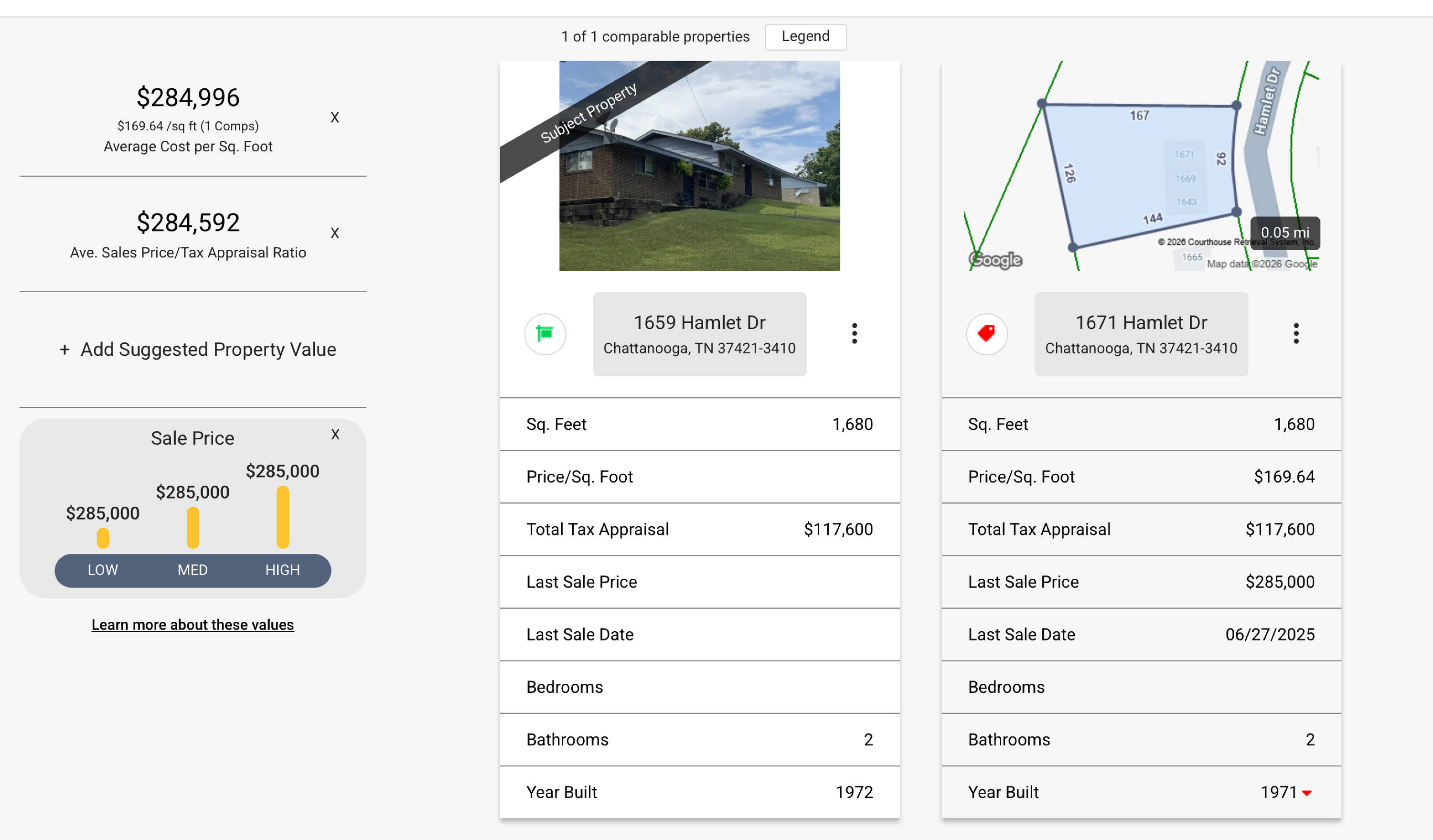Image resolution: width=1433 pixels, height=840 pixels.
Task: Open the Legend button
Action: click(x=805, y=36)
